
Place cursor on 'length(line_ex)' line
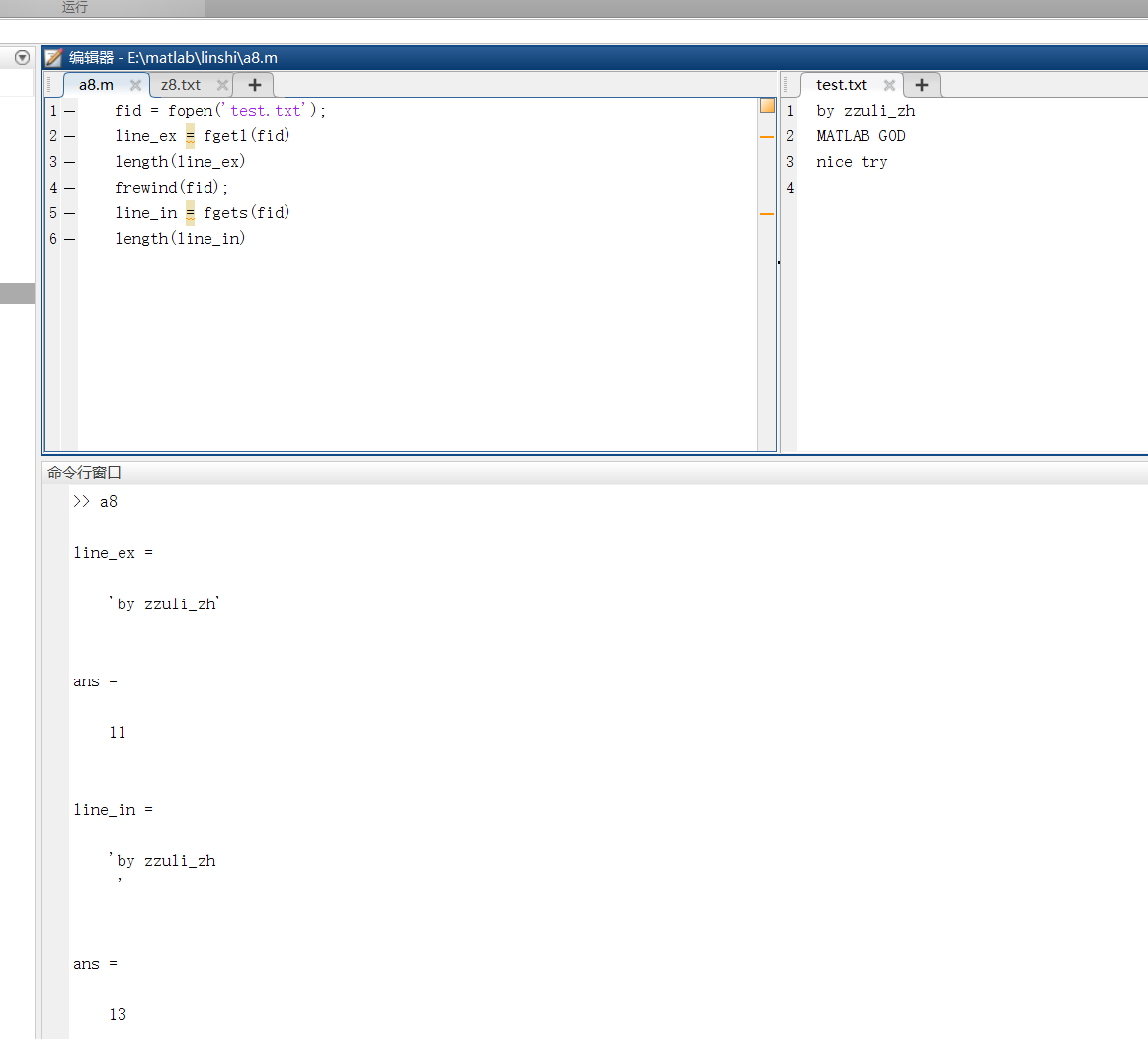180,161
